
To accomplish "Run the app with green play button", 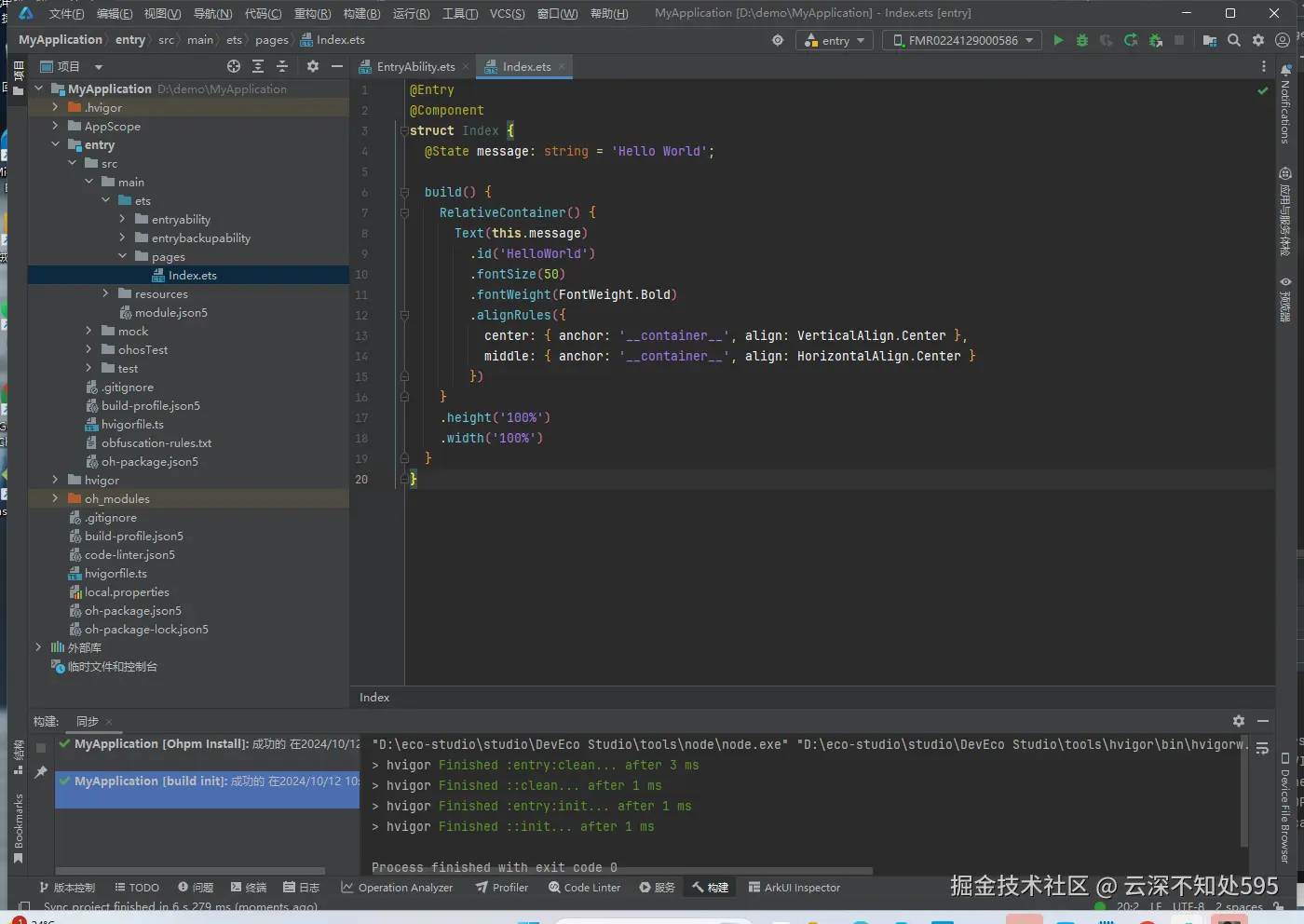I will [x=1058, y=40].
